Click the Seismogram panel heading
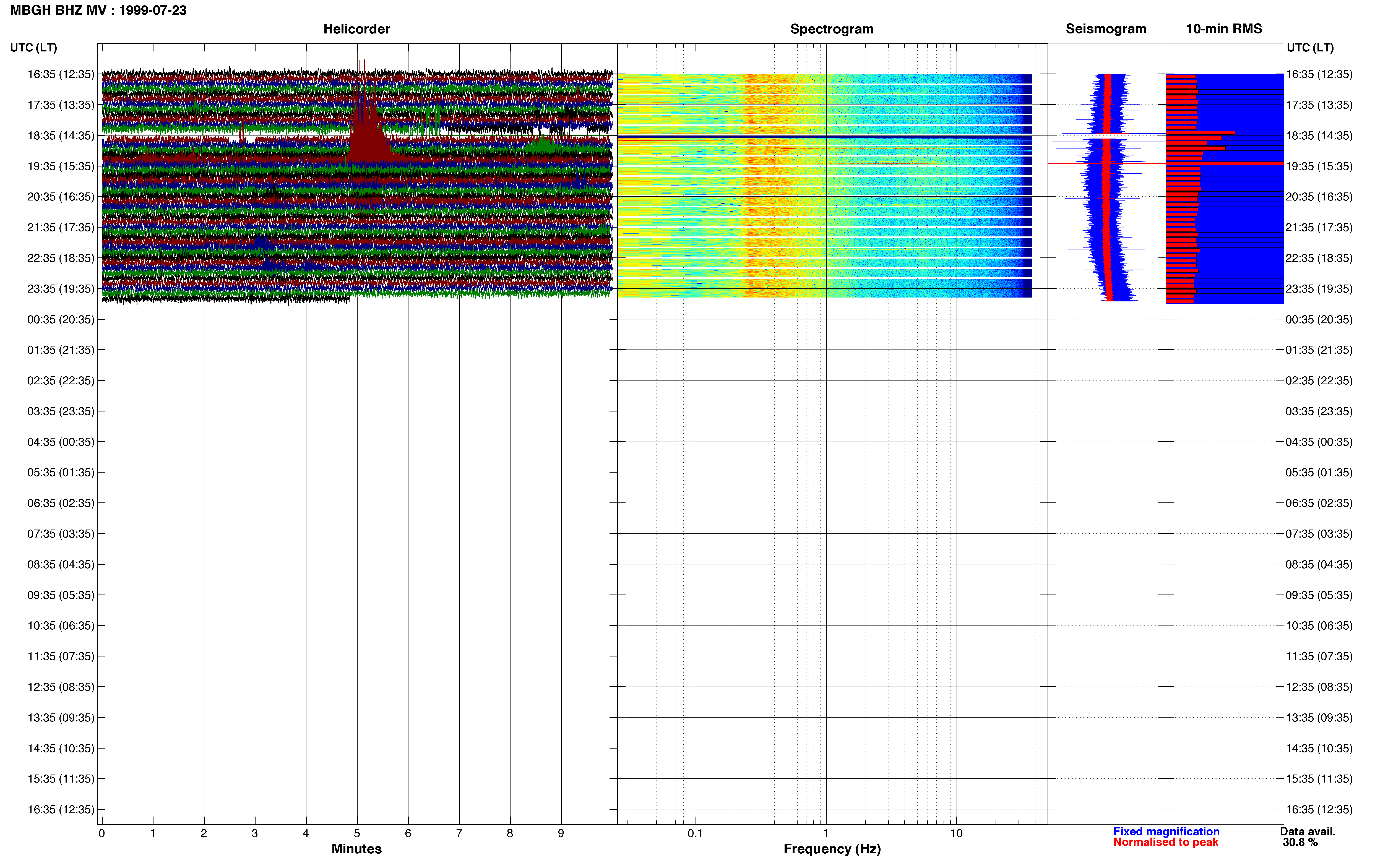1388x868 pixels. point(1106,29)
